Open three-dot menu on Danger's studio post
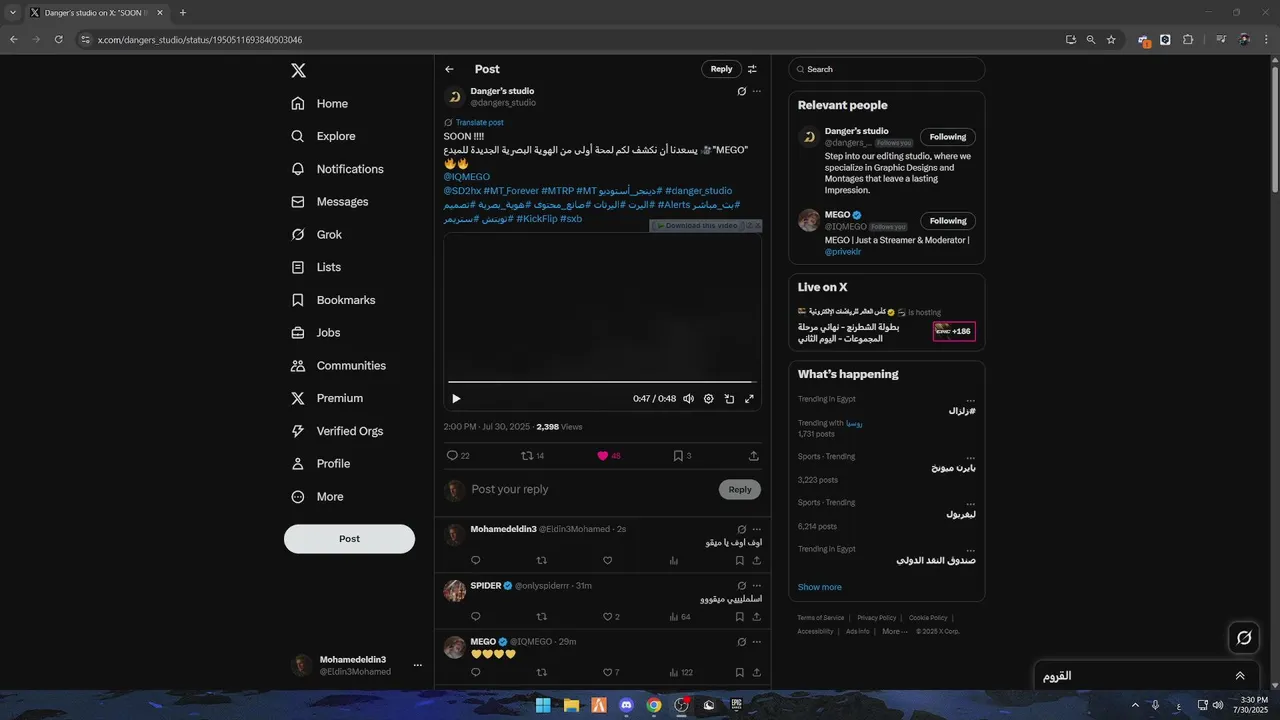 coord(757,91)
